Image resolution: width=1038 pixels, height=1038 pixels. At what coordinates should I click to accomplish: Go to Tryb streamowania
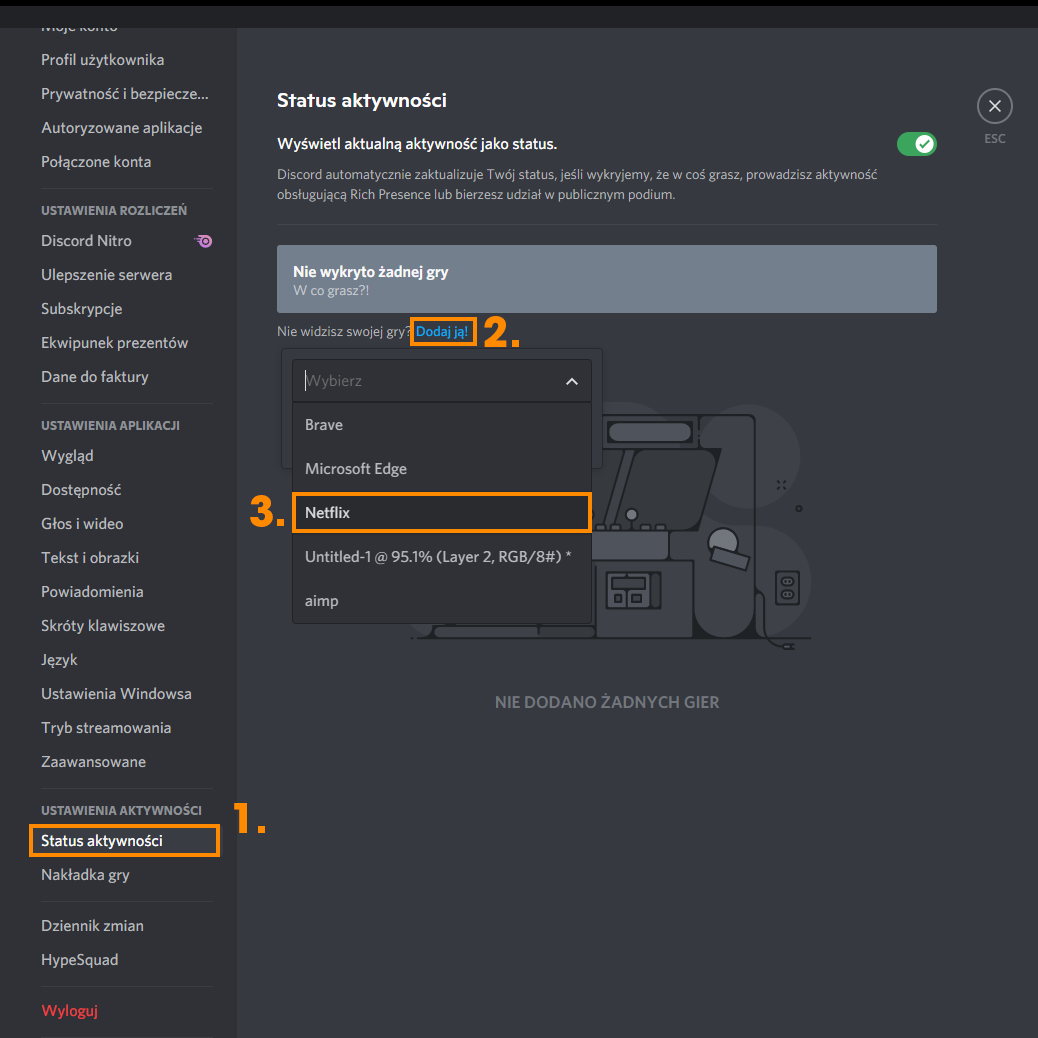click(106, 728)
